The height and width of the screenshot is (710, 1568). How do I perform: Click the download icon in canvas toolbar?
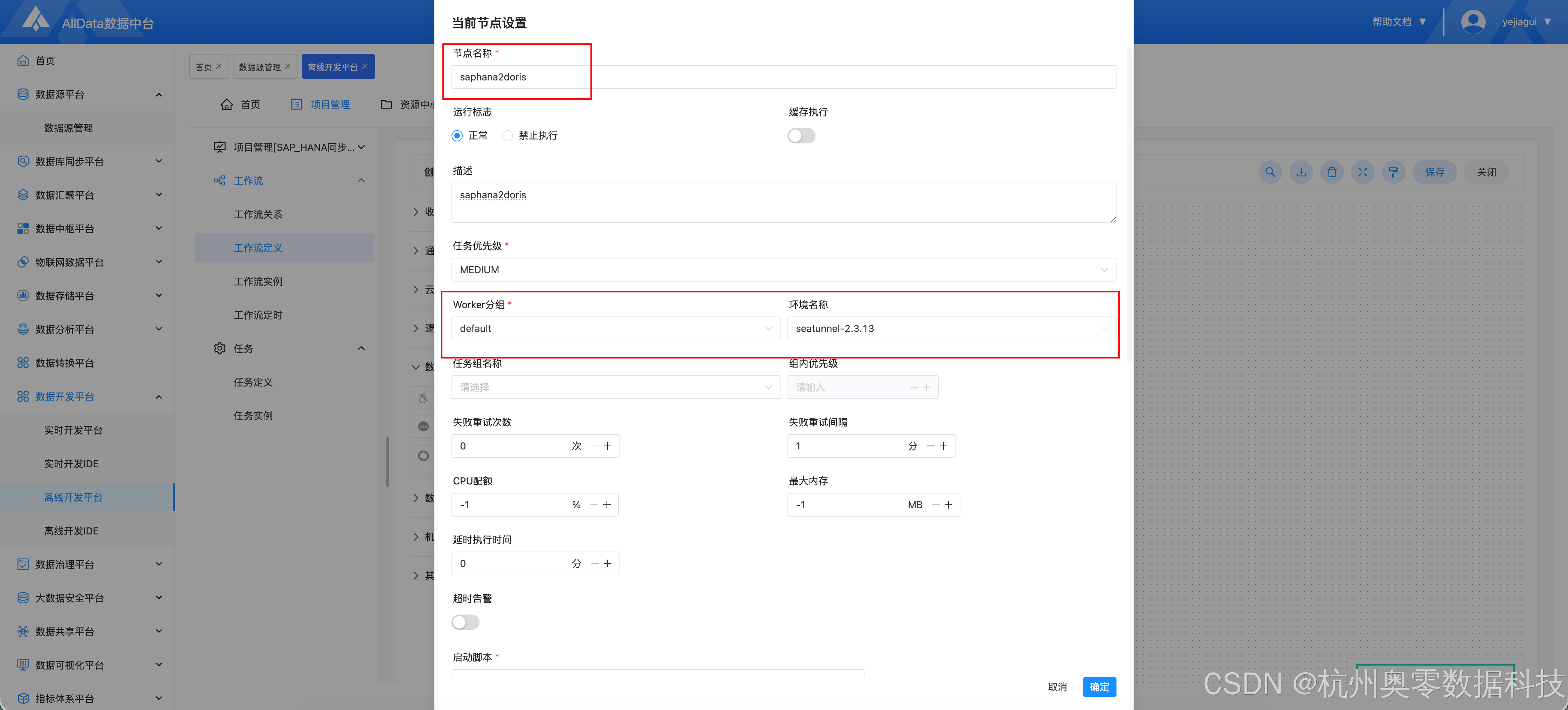1301,172
